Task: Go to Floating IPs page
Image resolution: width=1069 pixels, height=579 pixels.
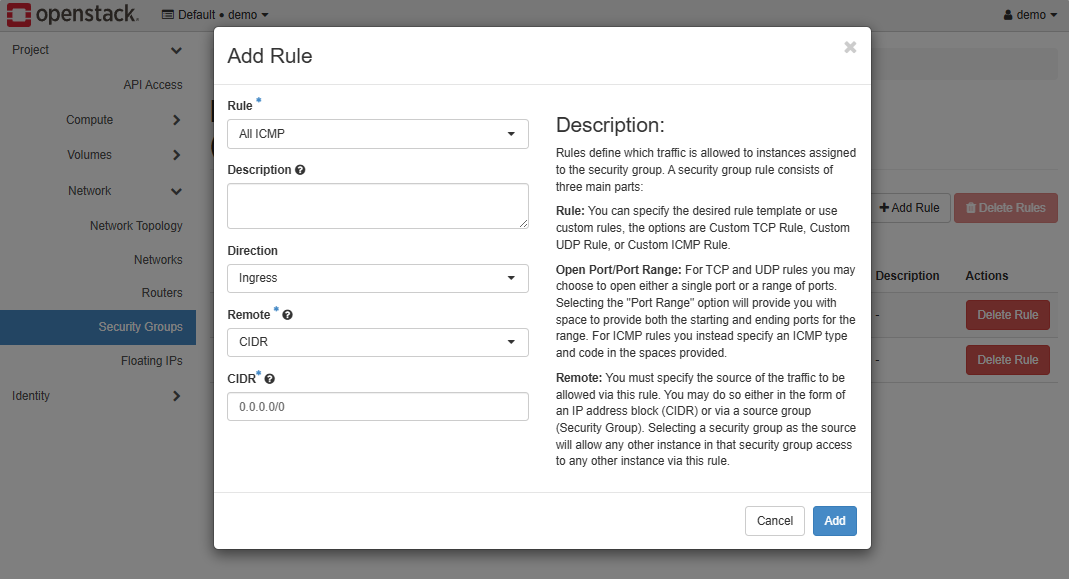Action: click(x=151, y=361)
